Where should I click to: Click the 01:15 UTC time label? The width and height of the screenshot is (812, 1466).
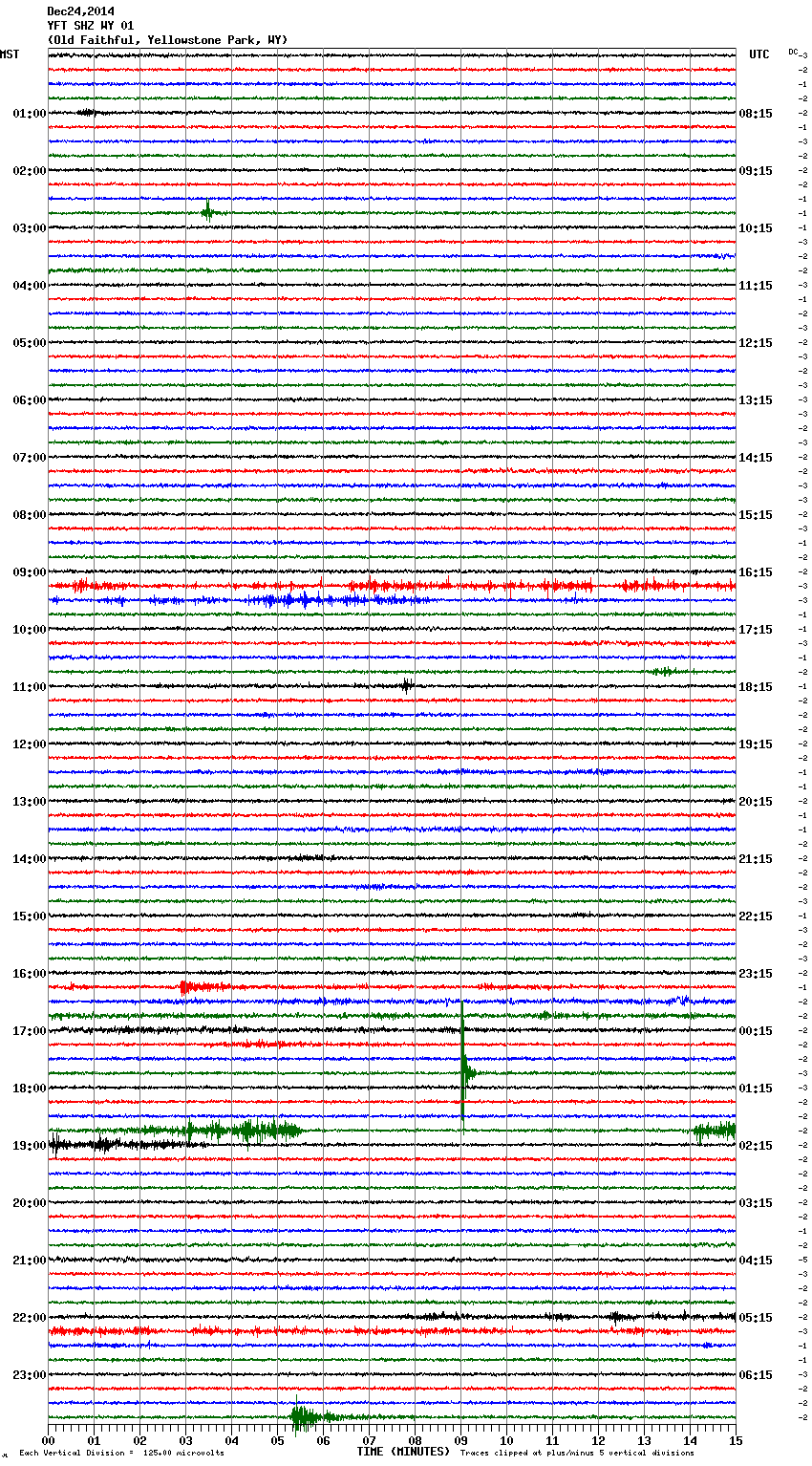point(756,1089)
